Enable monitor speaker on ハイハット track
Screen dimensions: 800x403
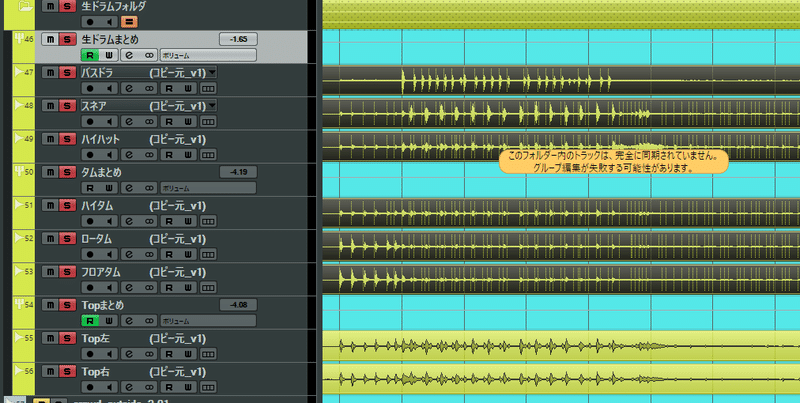pyautogui.click(x=109, y=155)
